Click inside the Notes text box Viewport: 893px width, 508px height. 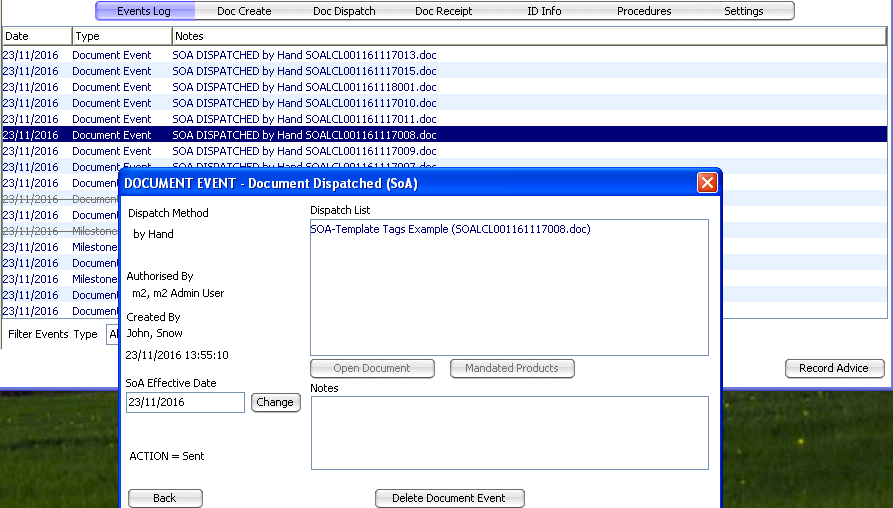point(509,433)
